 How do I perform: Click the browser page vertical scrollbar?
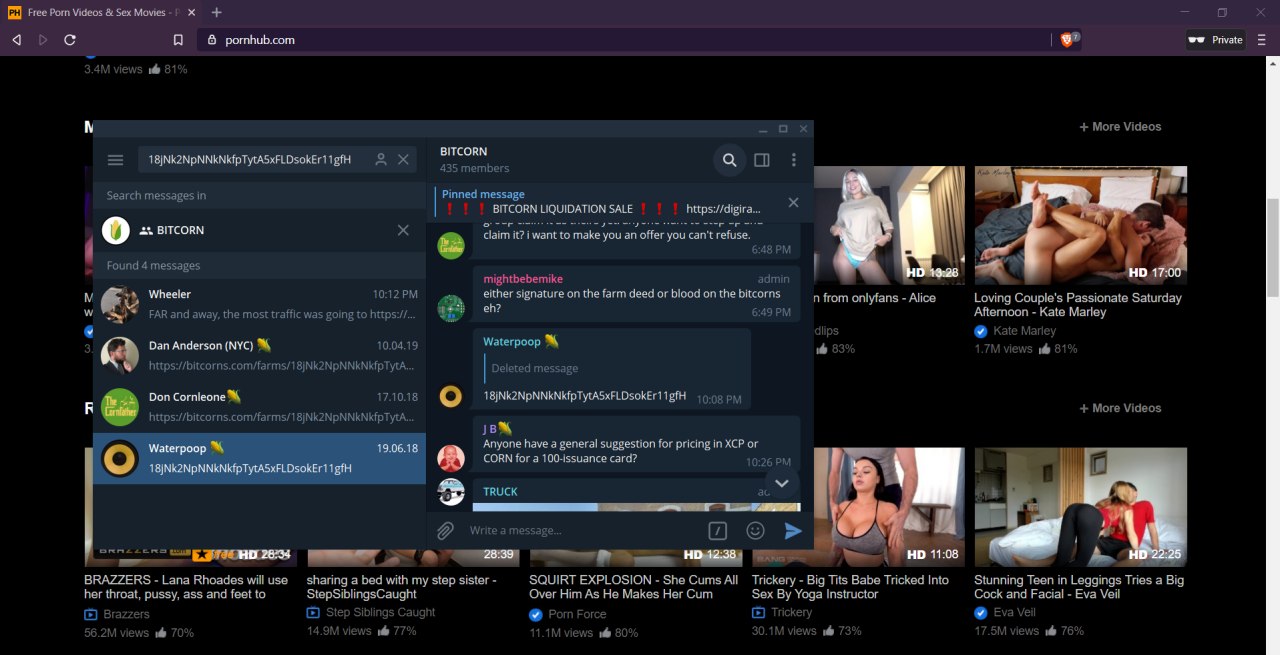click(1272, 250)
